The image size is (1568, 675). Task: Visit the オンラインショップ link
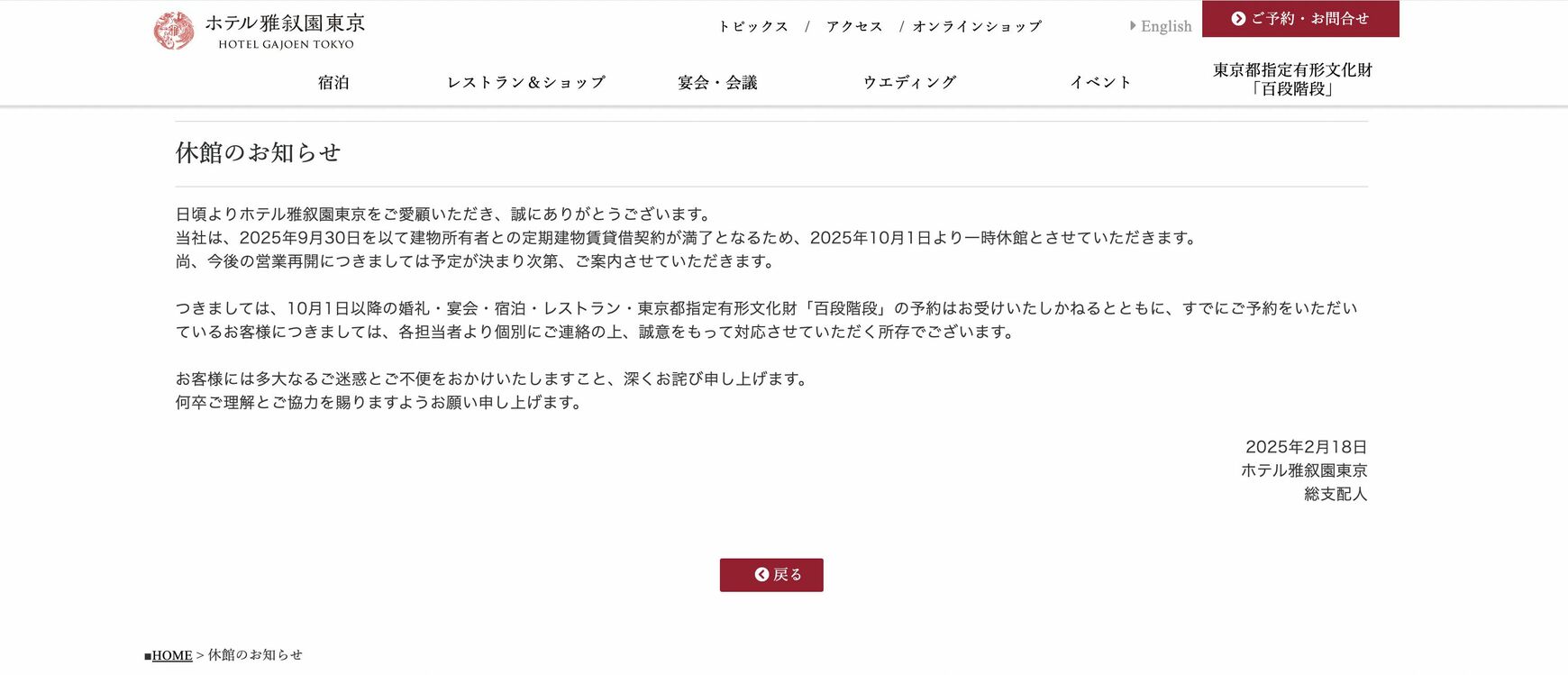click(977, 26)
